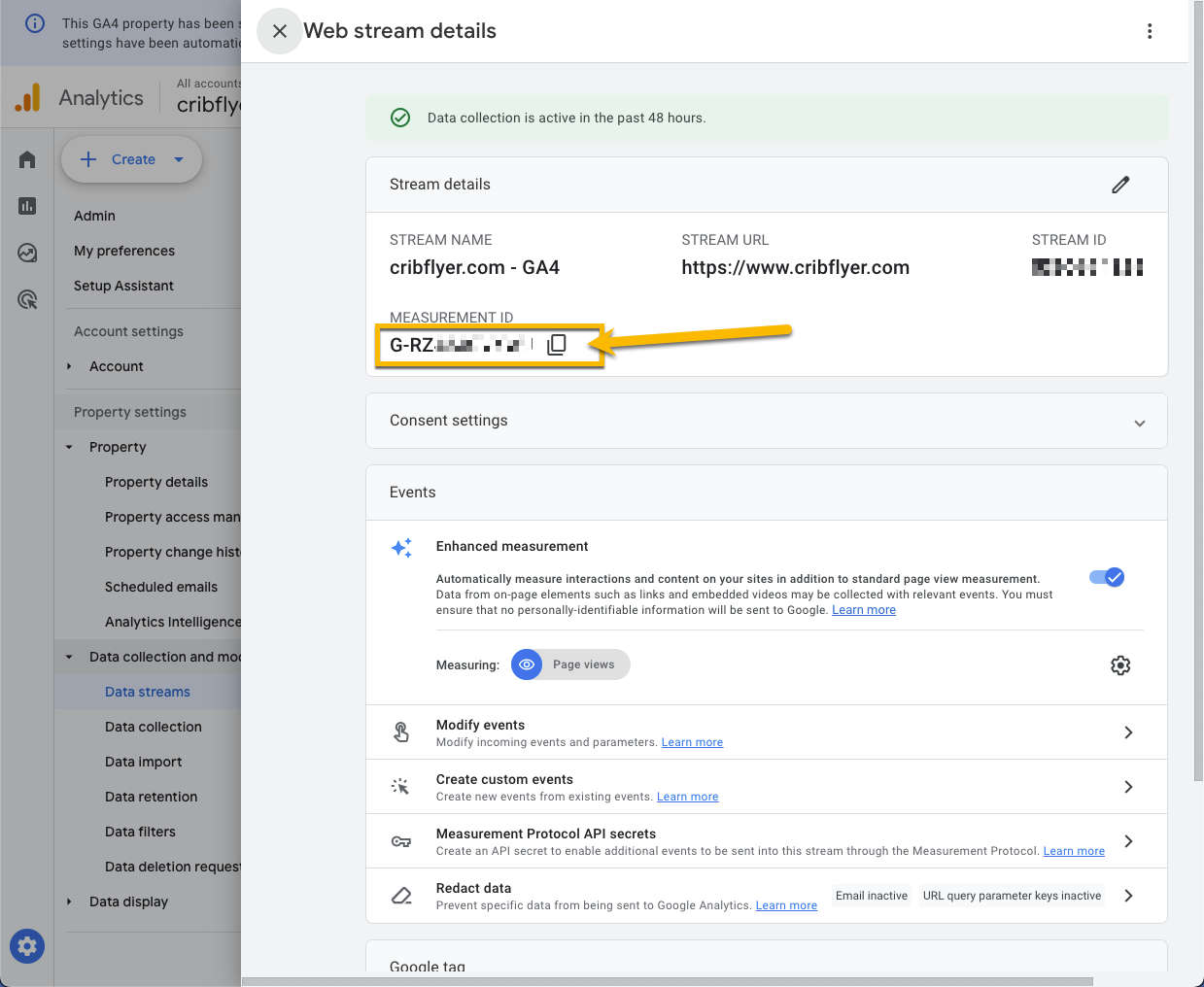Image resolution: width=1204 pixels, height=987 pixels.
Task: Open Scheduled emails
Action: pyautogui.click(x=161, y=587)
